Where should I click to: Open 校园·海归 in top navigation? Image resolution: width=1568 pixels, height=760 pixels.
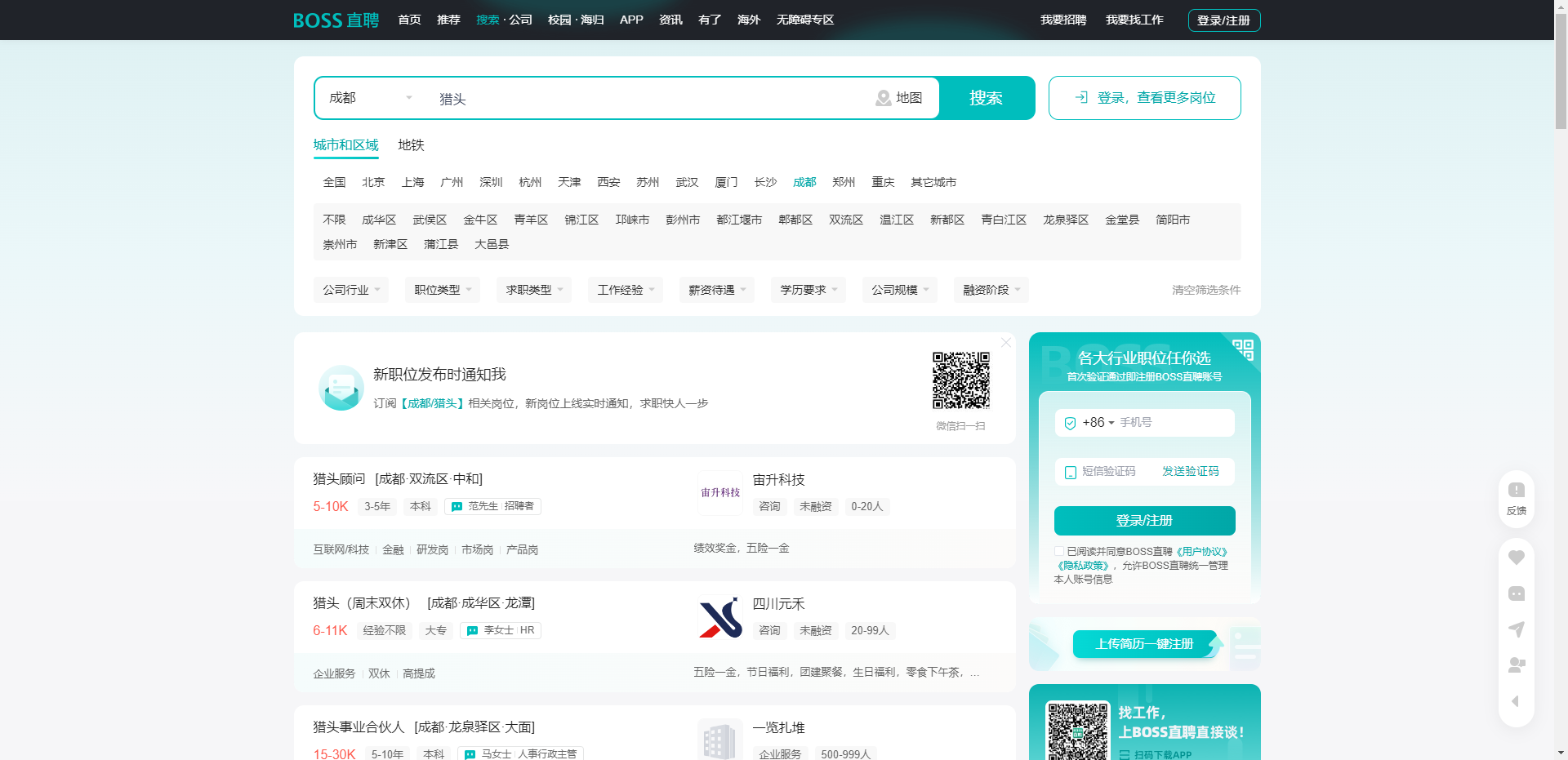575,20
